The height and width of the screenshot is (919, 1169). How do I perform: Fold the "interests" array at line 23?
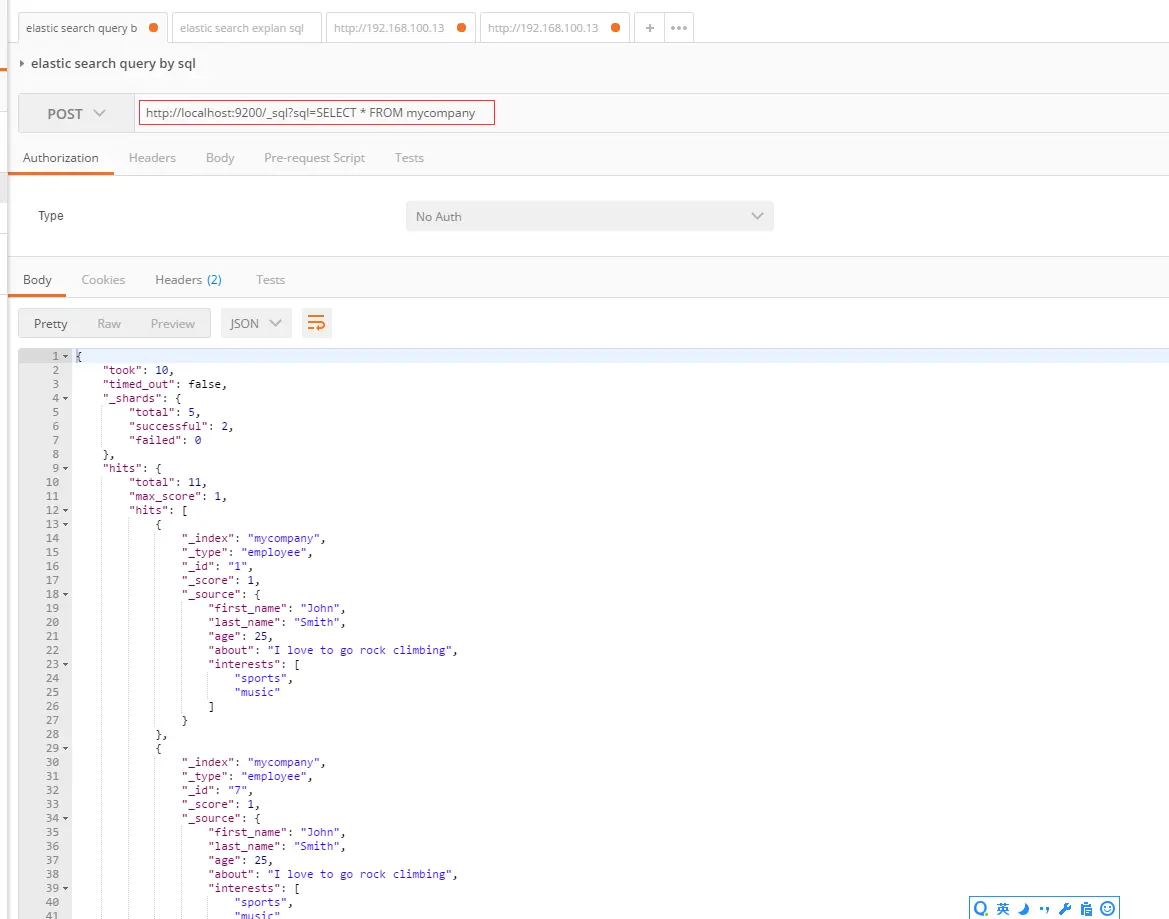[x=66, y=665]
